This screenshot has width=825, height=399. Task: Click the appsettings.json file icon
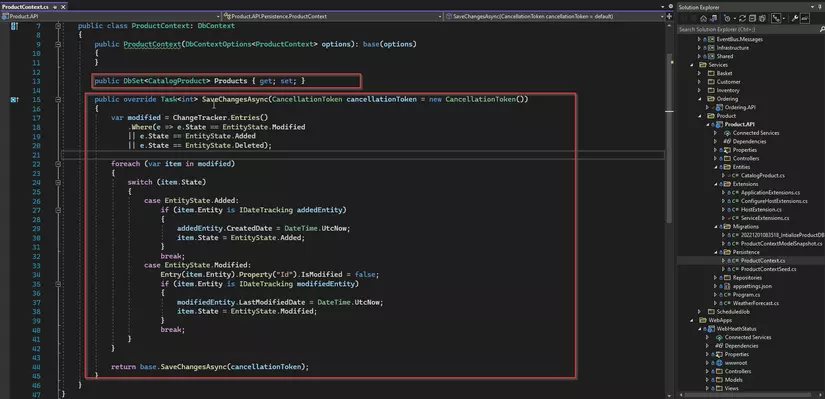coord(727,286)
